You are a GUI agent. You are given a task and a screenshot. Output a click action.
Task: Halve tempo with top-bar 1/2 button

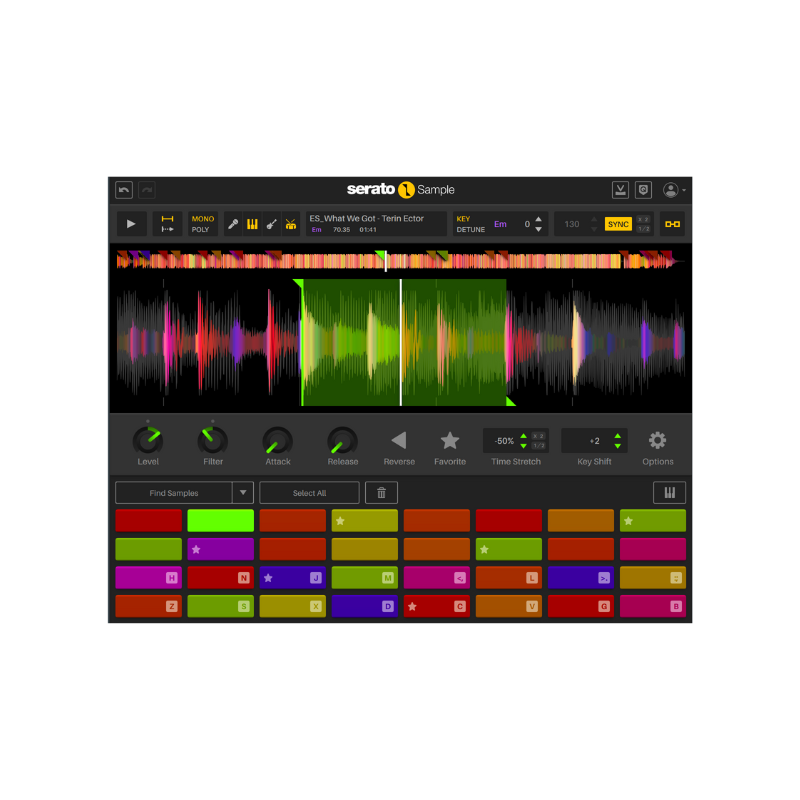pyautogui.click(x=643, y=229)
